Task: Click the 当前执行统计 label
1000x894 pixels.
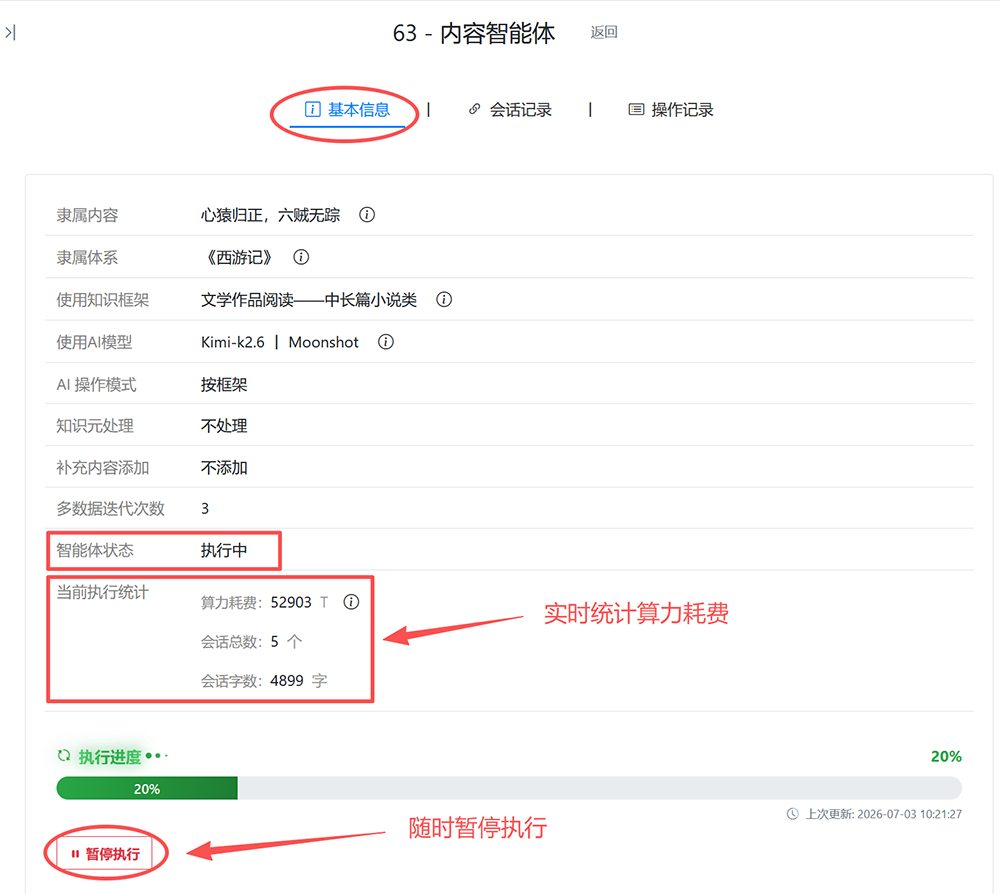Action: coord(102,592)
